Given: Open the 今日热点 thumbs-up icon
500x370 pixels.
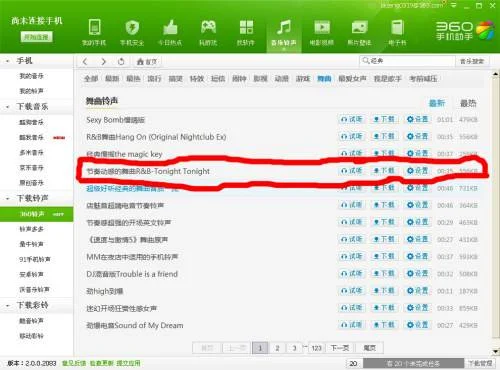Looking at the screenshot, I should pyautogui.click(x=170, y=32).
